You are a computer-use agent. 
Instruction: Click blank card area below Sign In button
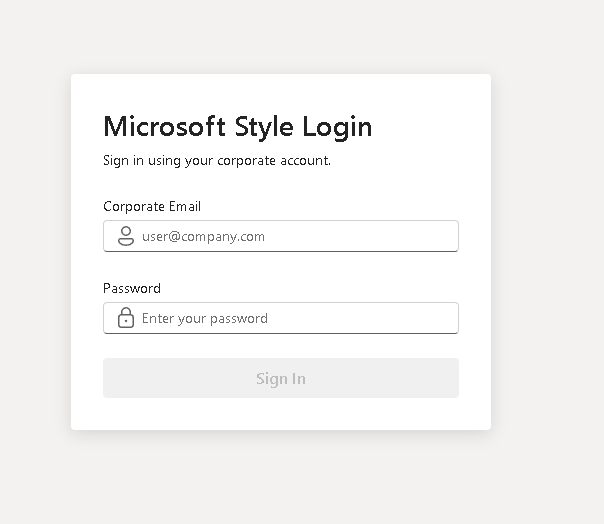(281, 414)
